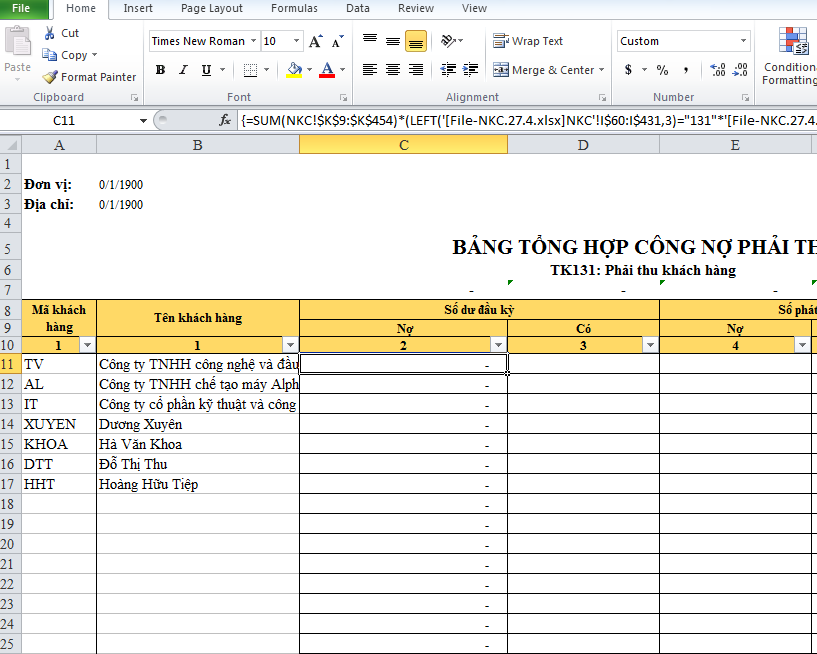Open the filter dropdown for Tên khách hàng
Viewport: 817px width, 654px height.
click(290, 345)
